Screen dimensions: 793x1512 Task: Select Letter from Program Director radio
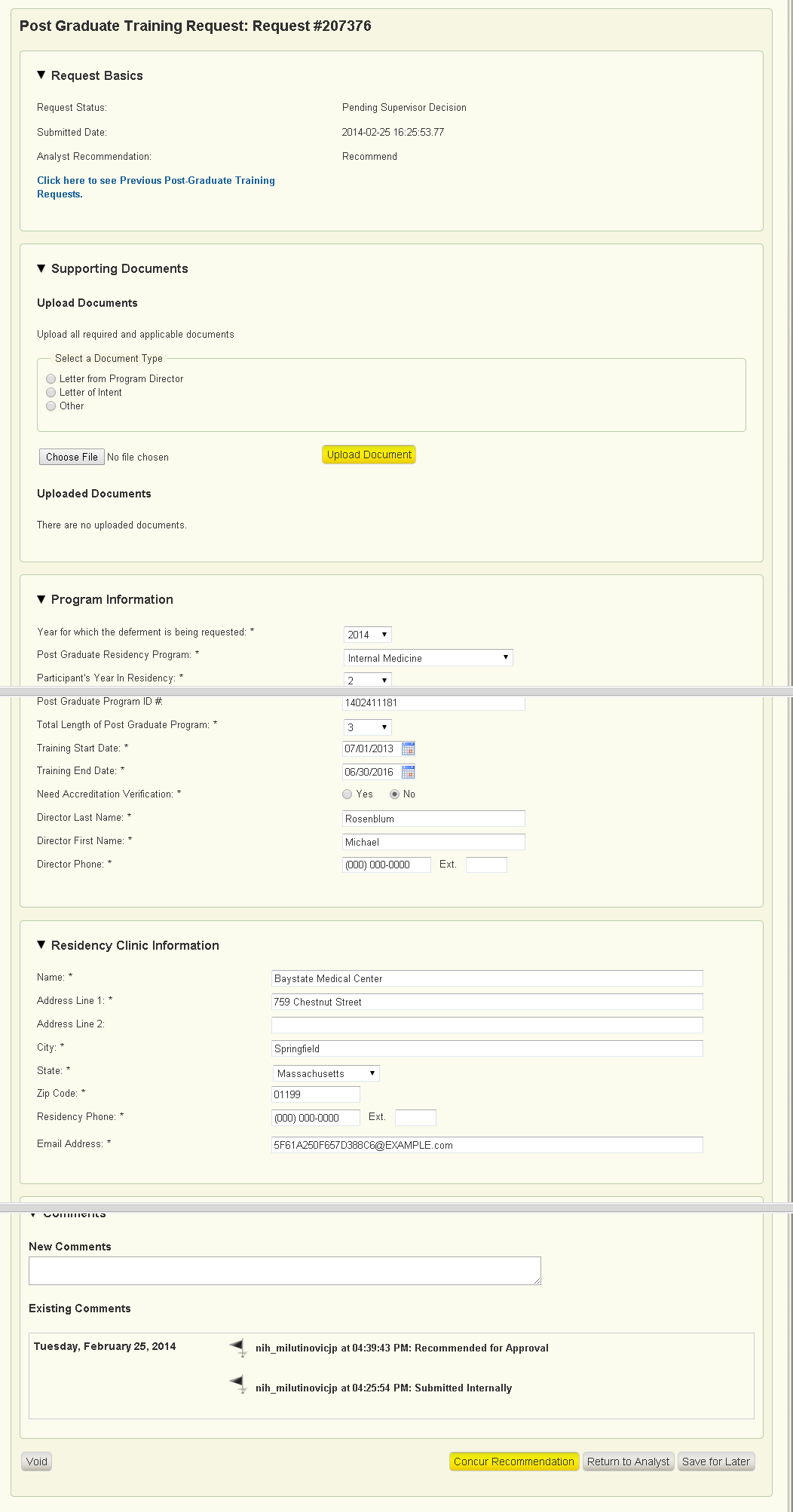pyautogui.click(x=51, y=379)
